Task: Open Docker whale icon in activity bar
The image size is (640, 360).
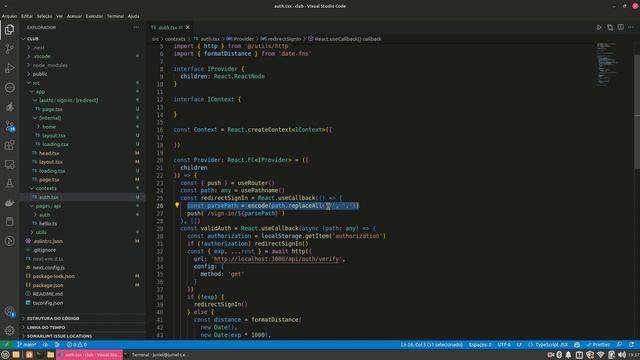Action: point(9,203)
